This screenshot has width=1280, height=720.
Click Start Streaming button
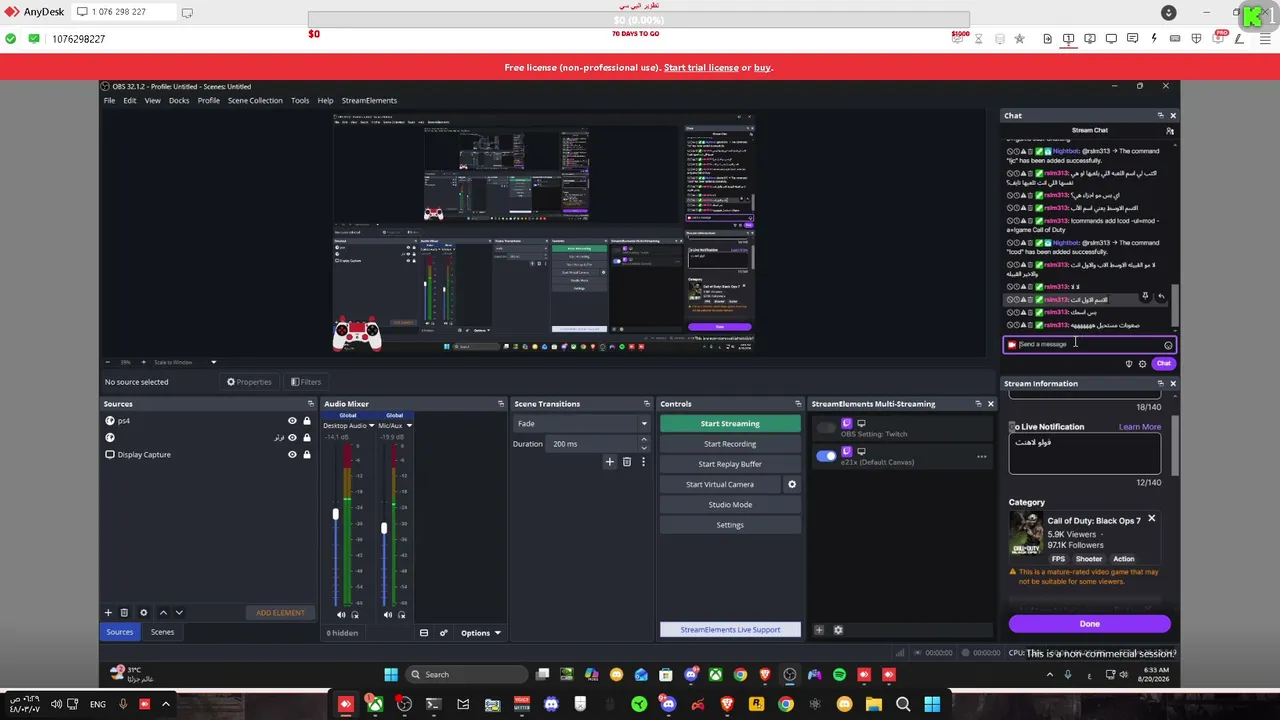point(730,424)
